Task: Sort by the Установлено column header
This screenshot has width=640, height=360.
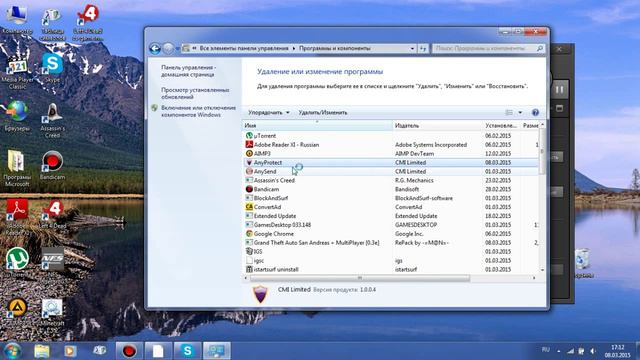Action: click(501, 126)
